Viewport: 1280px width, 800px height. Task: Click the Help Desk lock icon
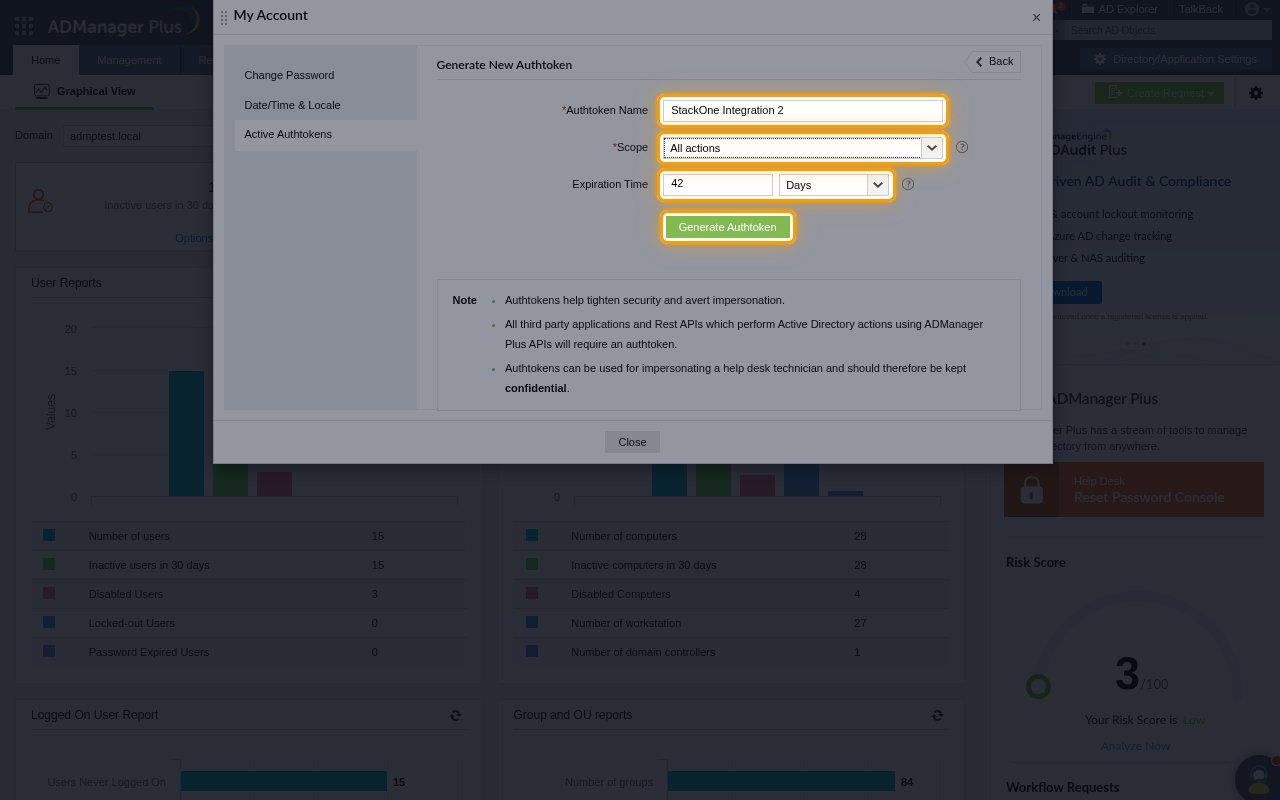point(1031,490)
